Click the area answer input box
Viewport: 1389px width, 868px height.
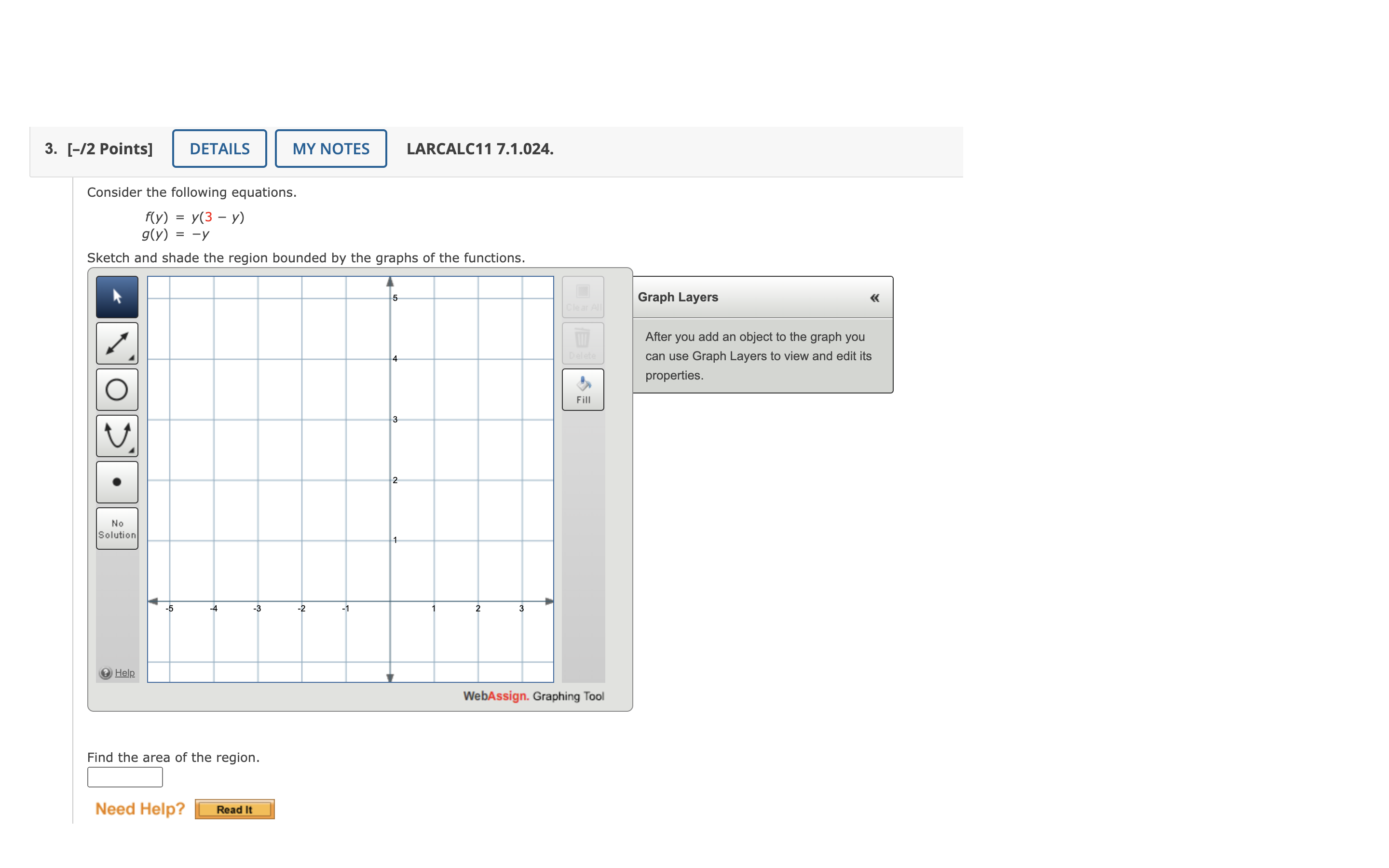(x=124, y=777)
